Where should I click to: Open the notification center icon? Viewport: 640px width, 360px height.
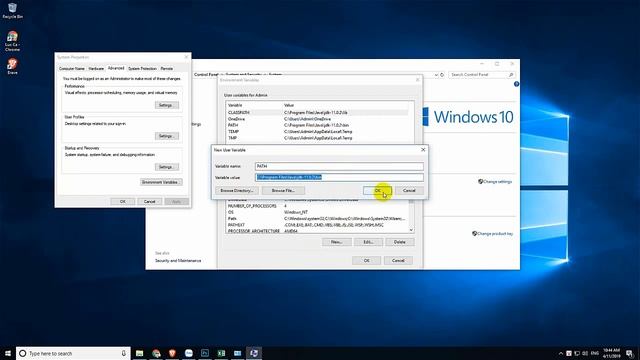(x=630, y=353)
